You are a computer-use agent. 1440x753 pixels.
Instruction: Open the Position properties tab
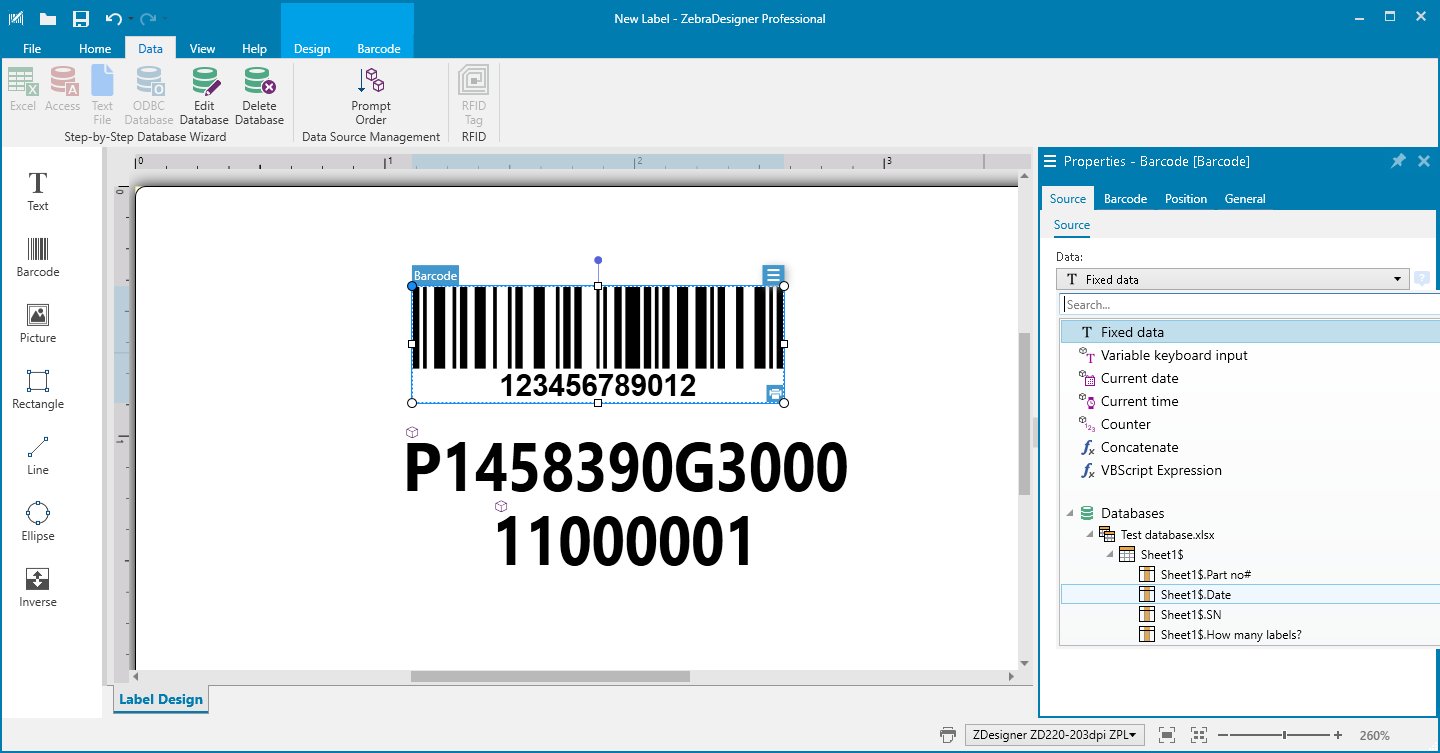tap(1186, 199)
